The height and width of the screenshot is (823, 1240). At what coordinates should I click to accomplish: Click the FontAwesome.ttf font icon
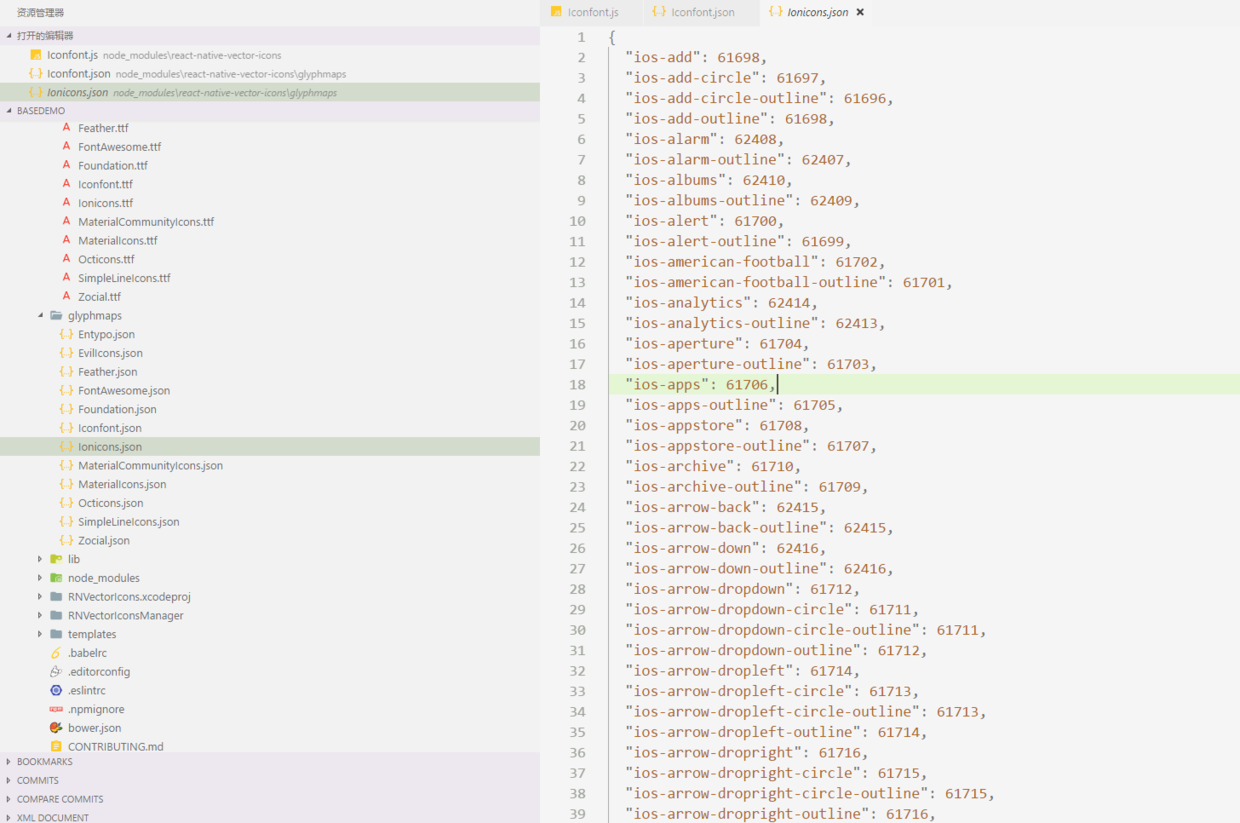67,147
